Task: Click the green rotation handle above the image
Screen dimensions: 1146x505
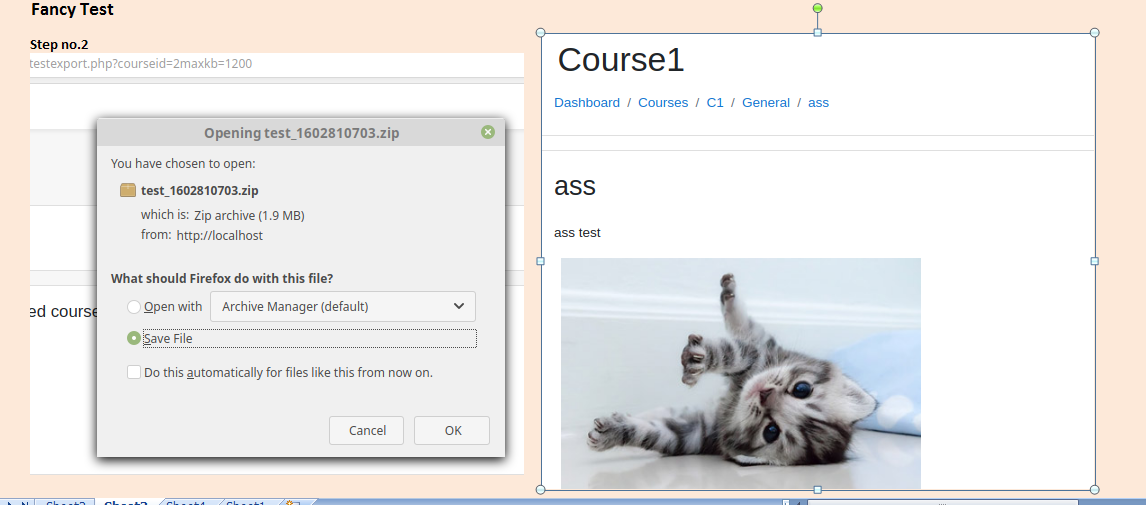Action: 818,8
